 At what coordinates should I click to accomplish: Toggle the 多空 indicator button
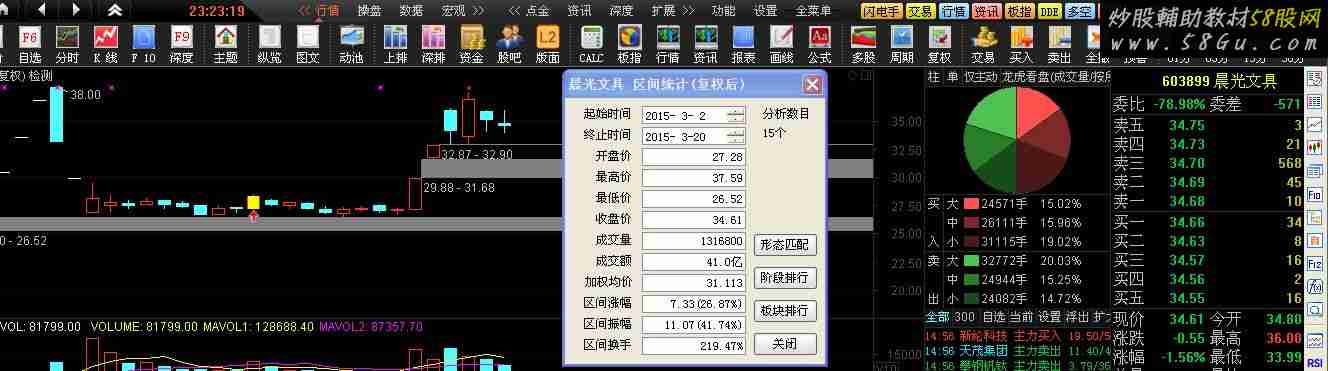point(1080,11)
